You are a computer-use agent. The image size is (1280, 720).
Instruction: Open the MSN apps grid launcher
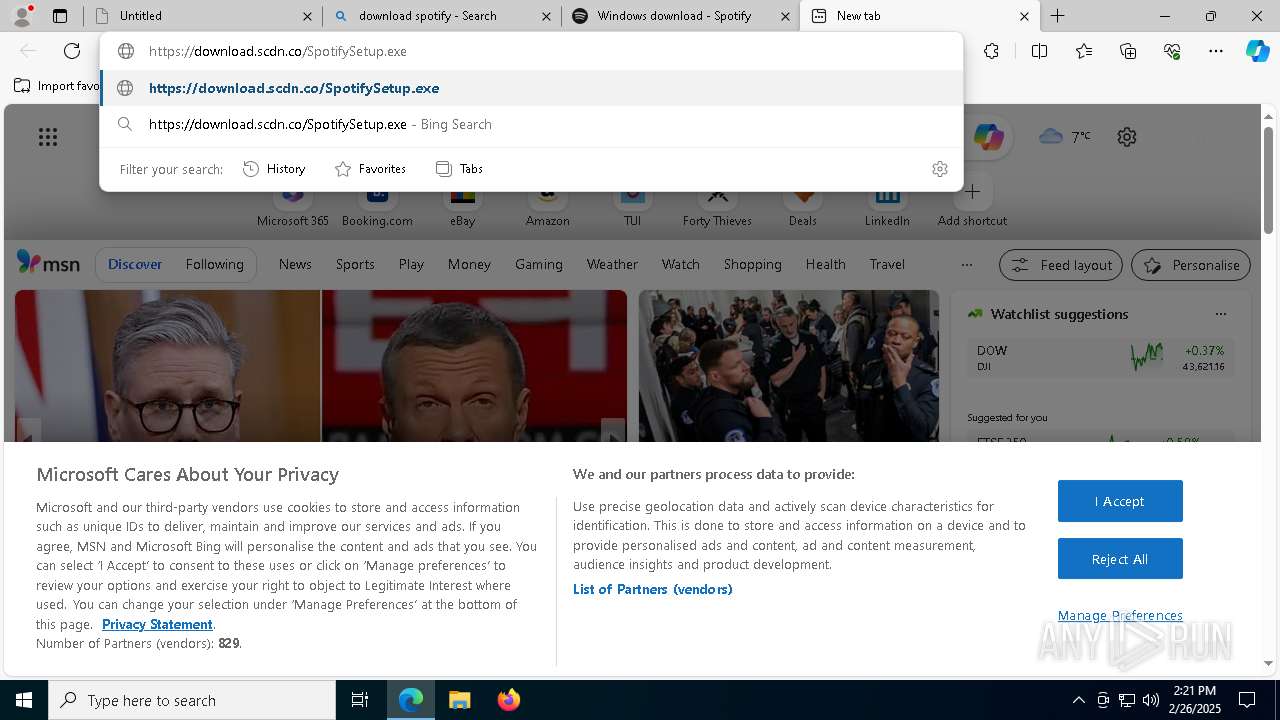click(48, 137)
